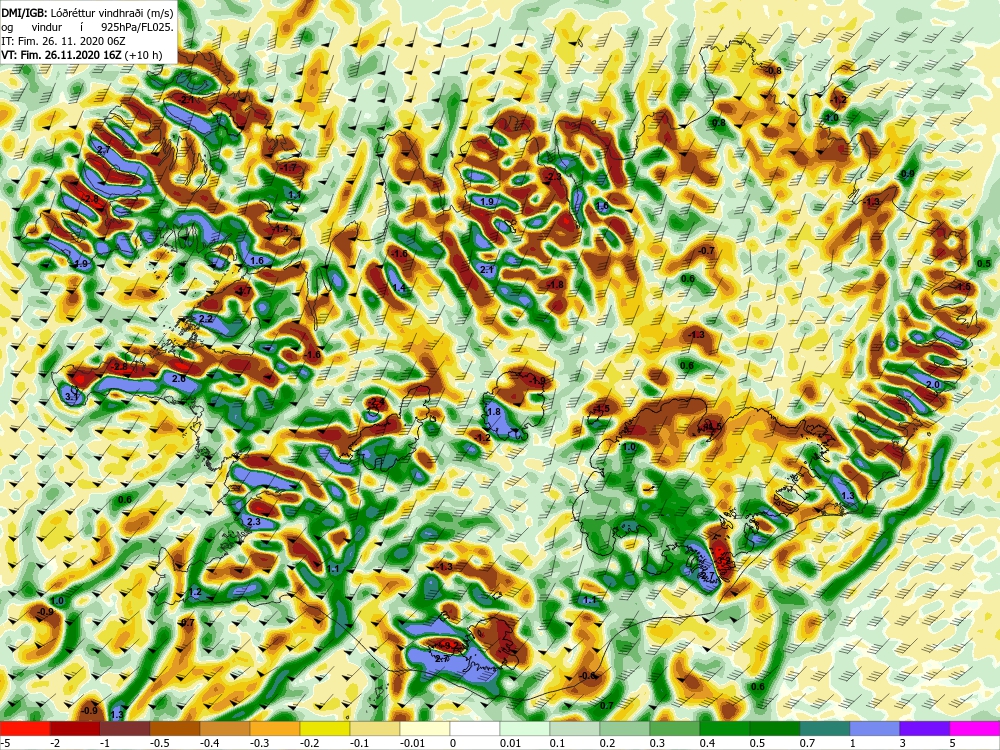Image resolution: width=1000 pixels, height=750 pixels.
Task: Select the teal legend swatch at 0.7
Action: (825, 728)
